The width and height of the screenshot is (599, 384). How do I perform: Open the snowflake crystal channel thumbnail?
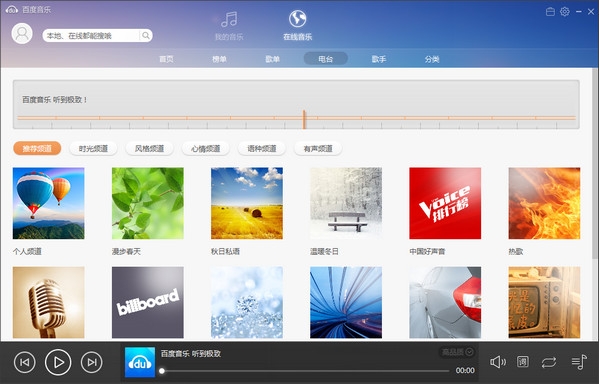[x=247, y=302]
